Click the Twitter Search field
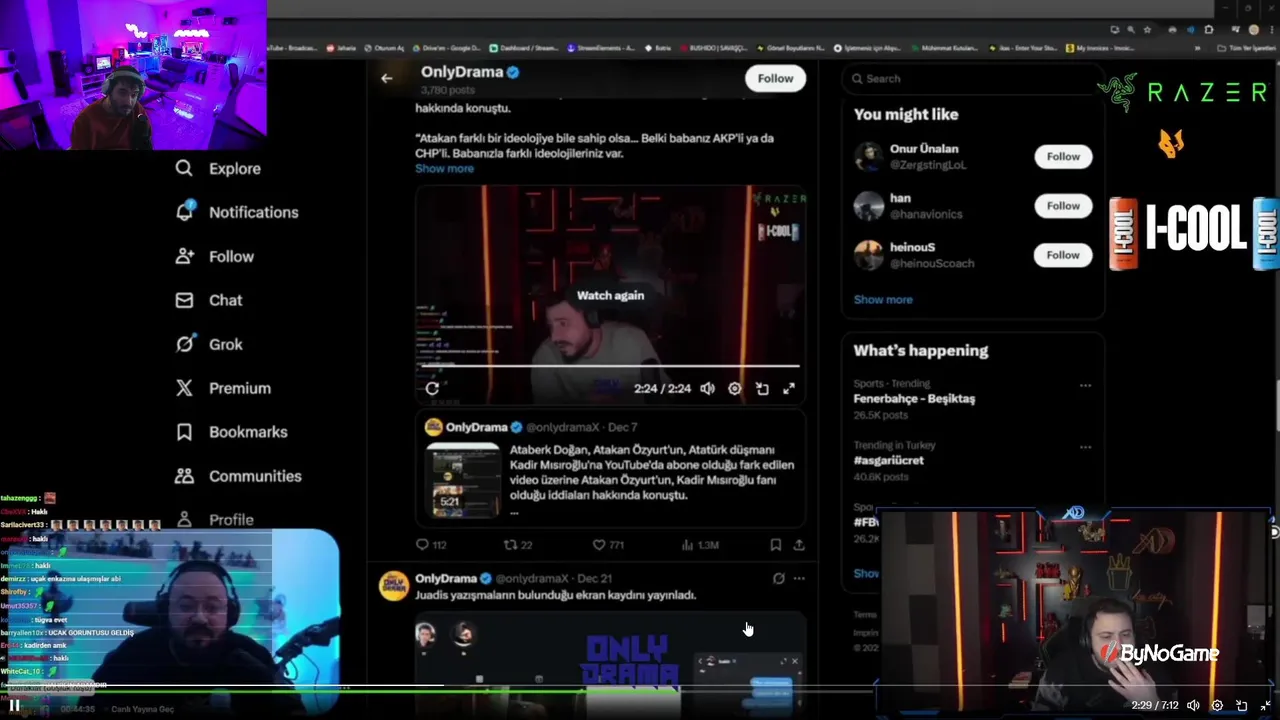This screenshot has width=1280, height=720. 973,78
